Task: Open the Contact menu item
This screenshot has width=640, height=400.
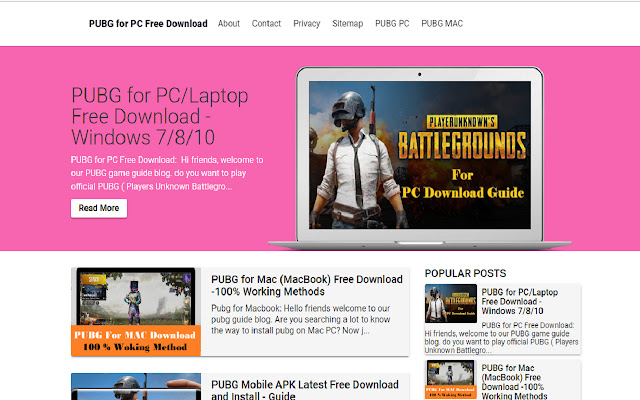Action: 266,24
